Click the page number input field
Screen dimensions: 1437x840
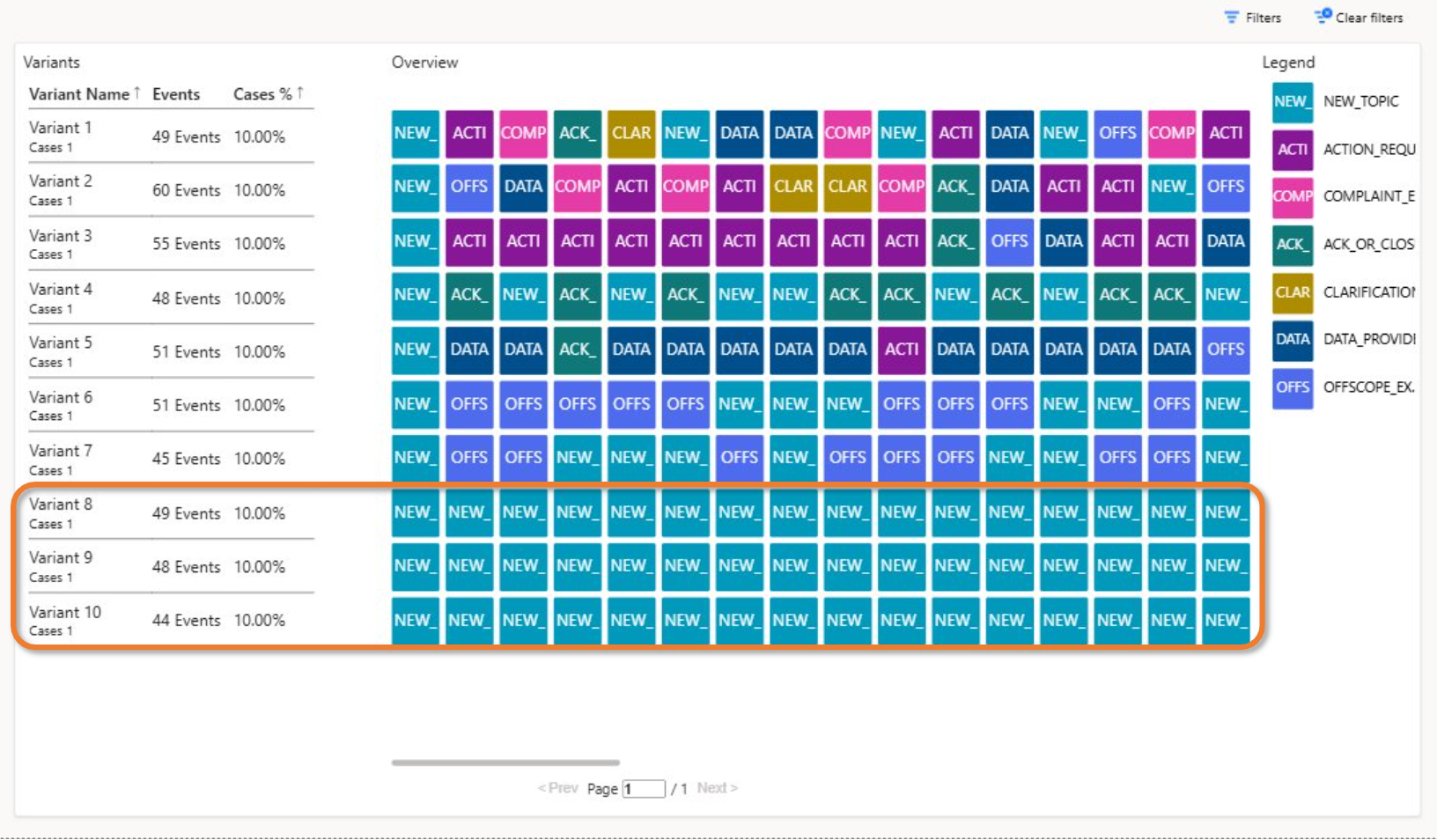click(643, 789)
